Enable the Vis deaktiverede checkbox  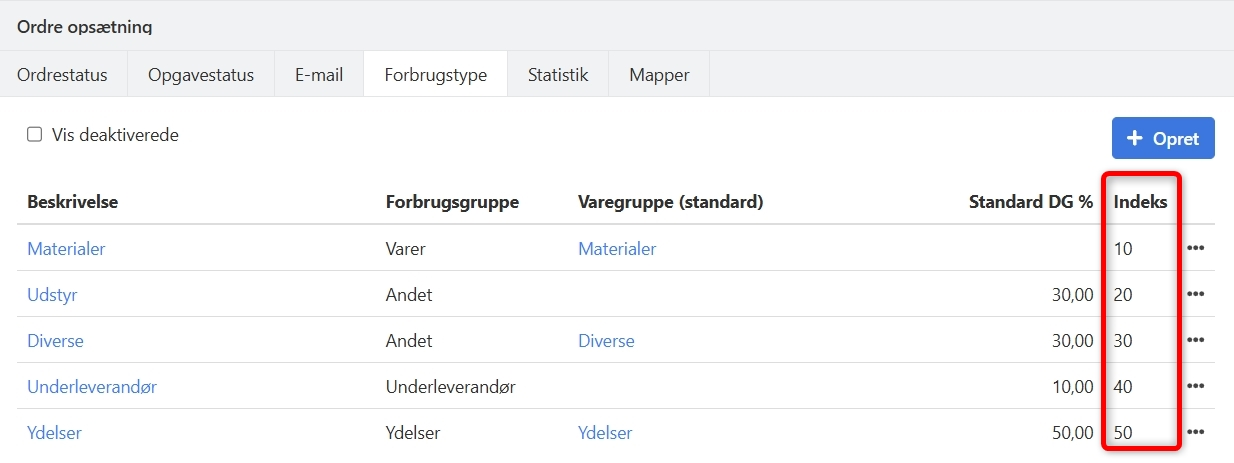coord(35,135)
